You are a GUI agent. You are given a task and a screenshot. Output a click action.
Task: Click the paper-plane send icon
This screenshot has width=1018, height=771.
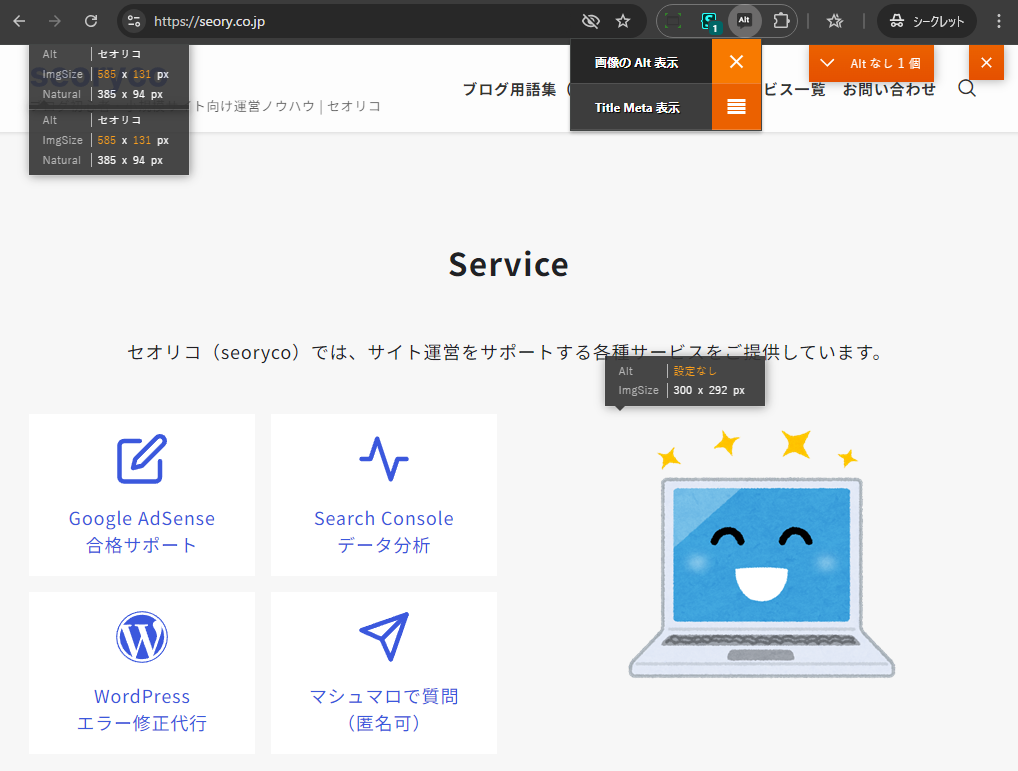point(384,637)
